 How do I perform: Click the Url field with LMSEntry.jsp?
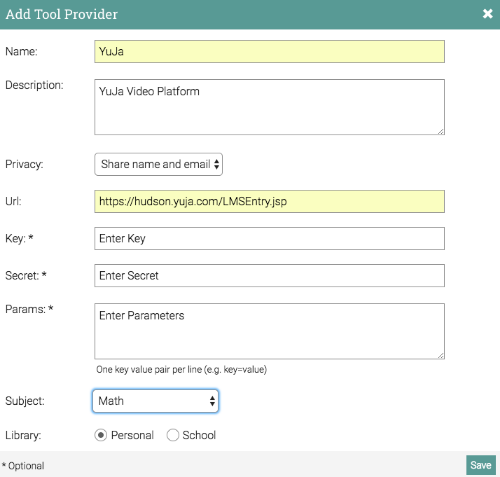click(x=269, y=201)
